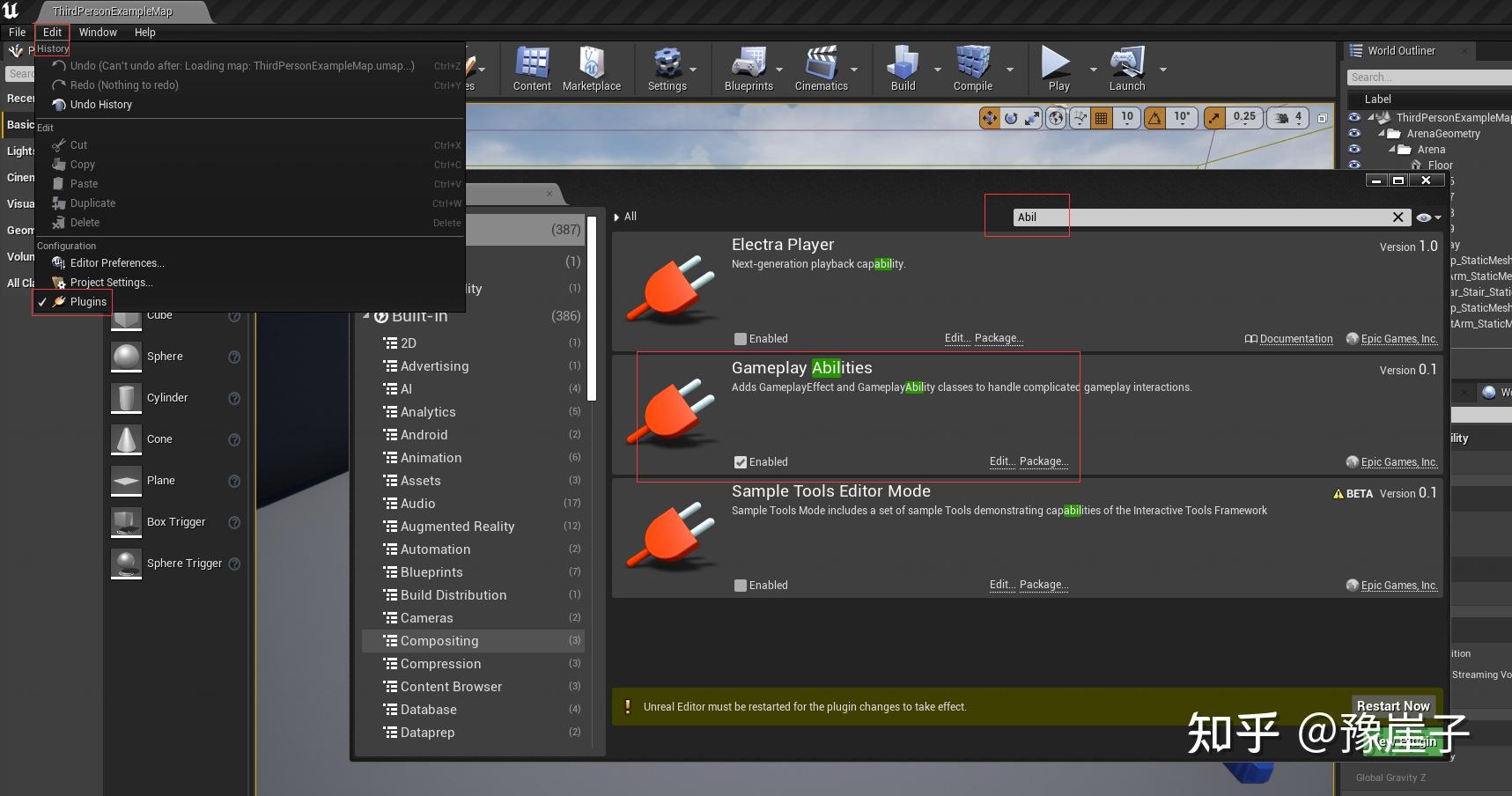Enable the Sample Tools Editor Mode checkbox
Viewport: 1512px width, 796px height.
point(741,586)
